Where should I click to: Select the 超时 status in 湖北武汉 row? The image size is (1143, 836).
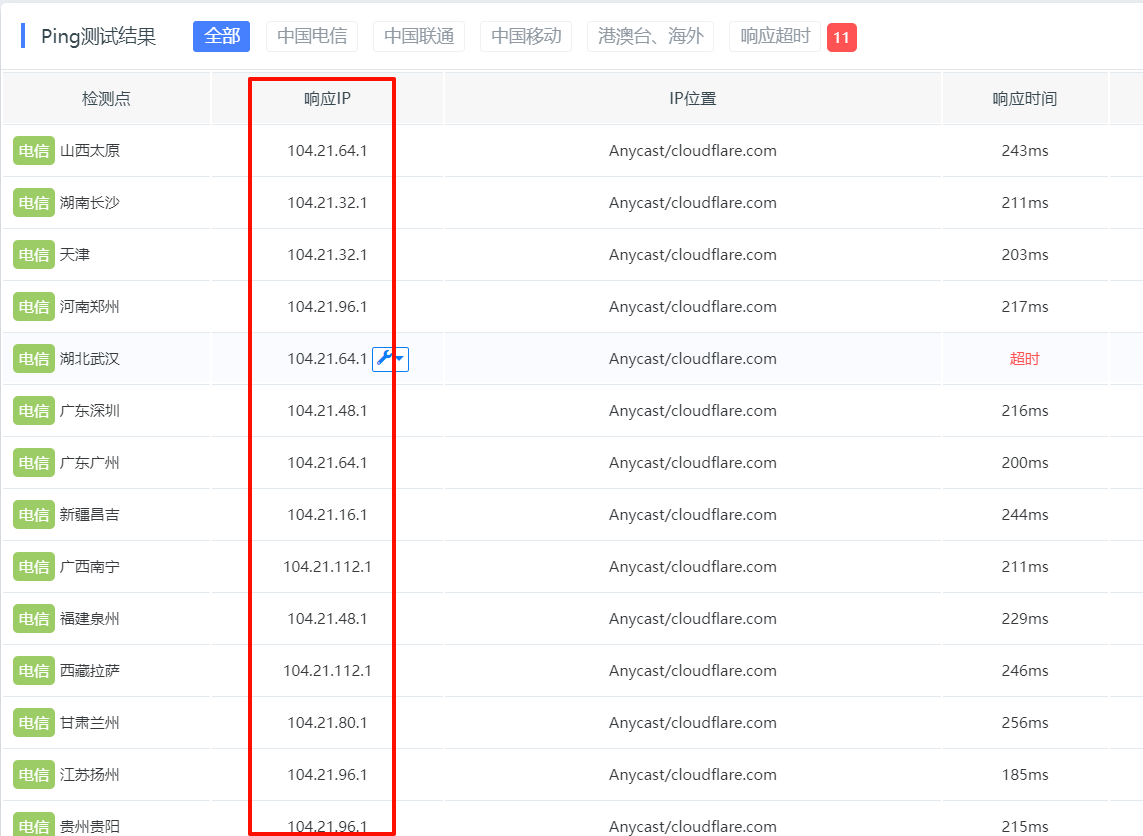pyautogui.click(x=1024, y=359)
